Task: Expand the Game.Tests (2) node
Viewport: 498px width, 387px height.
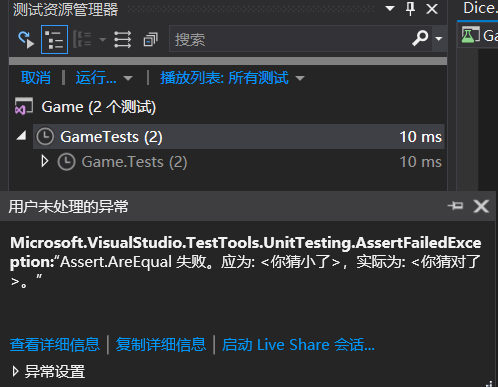Action: coord(45,161)
